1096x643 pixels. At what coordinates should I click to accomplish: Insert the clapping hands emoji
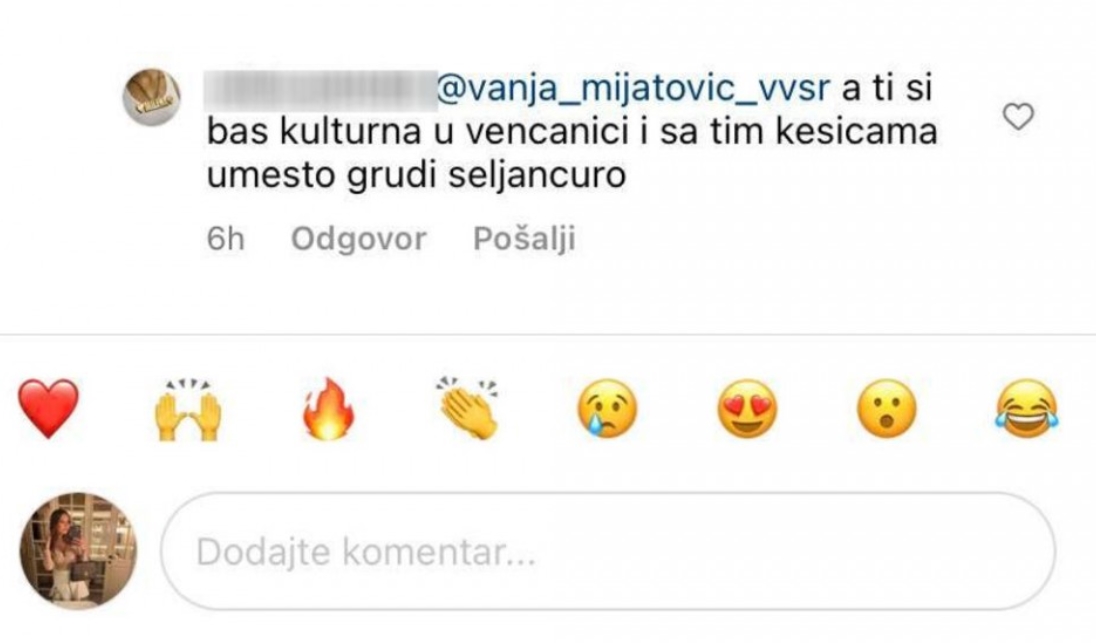pos(468,408)
